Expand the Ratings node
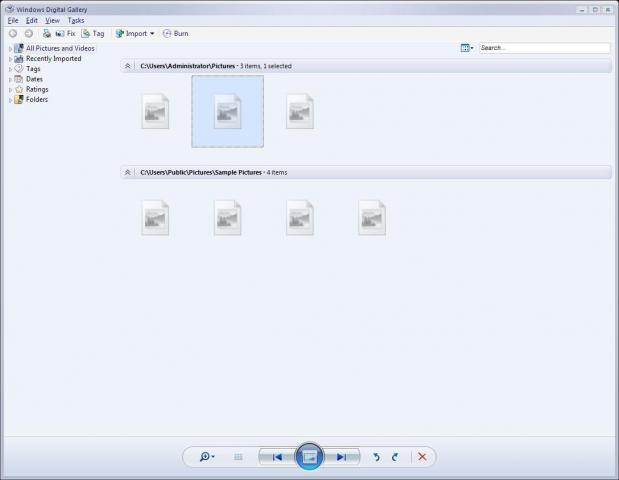The width and height of the screenshot is (619, 480). coord(10,90)
